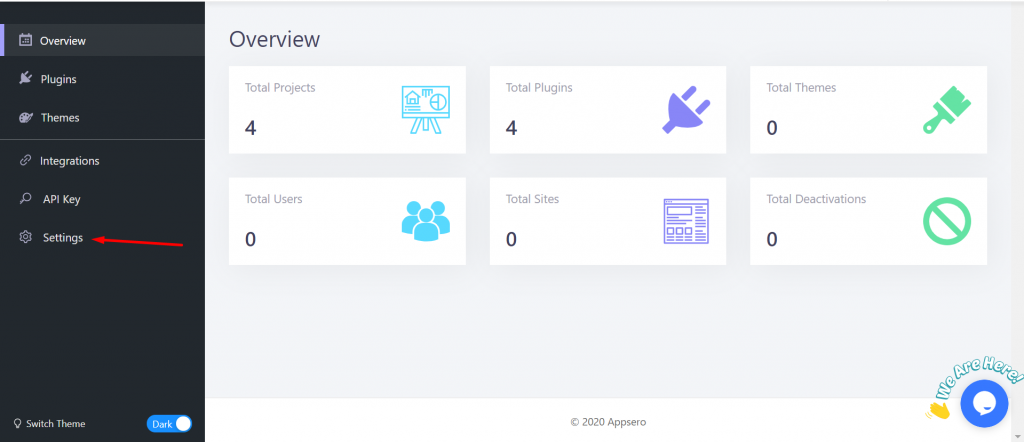Click the Total Deactivations count 0

(x=772, y=240)
